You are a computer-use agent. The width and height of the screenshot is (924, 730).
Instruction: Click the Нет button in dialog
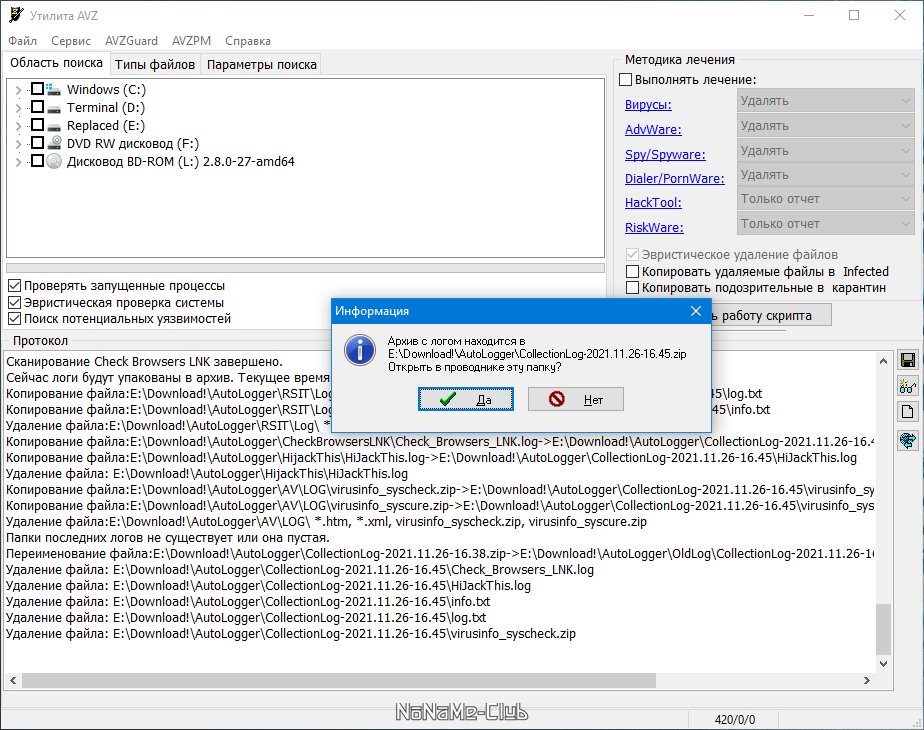click(575, 399)
